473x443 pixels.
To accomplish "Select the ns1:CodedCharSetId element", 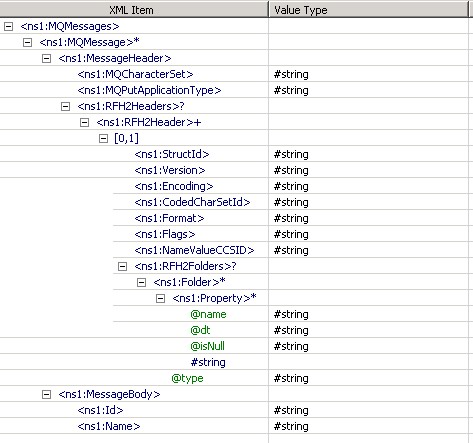I will click(x=192, y=202).
